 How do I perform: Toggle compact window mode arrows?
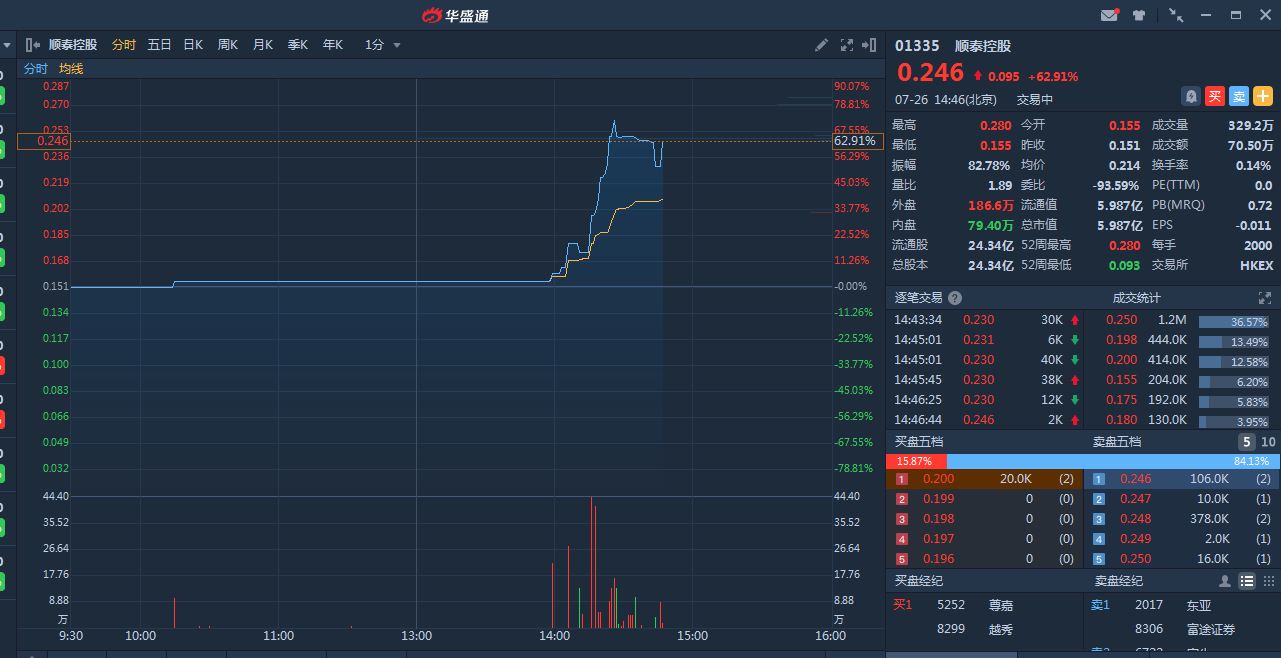point(1176,15)
